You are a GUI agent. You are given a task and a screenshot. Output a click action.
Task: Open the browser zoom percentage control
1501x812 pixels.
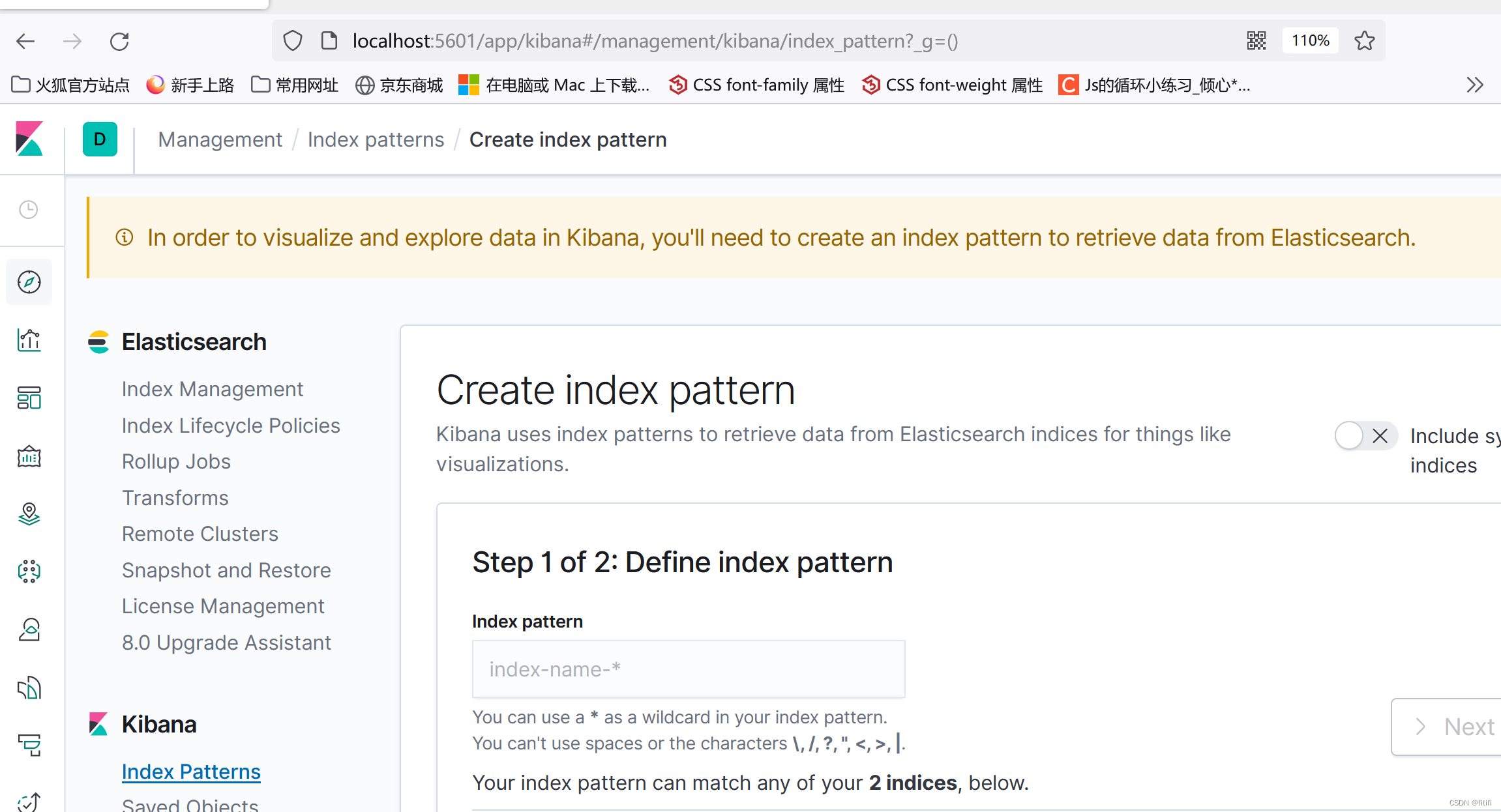click(1310, 40)
